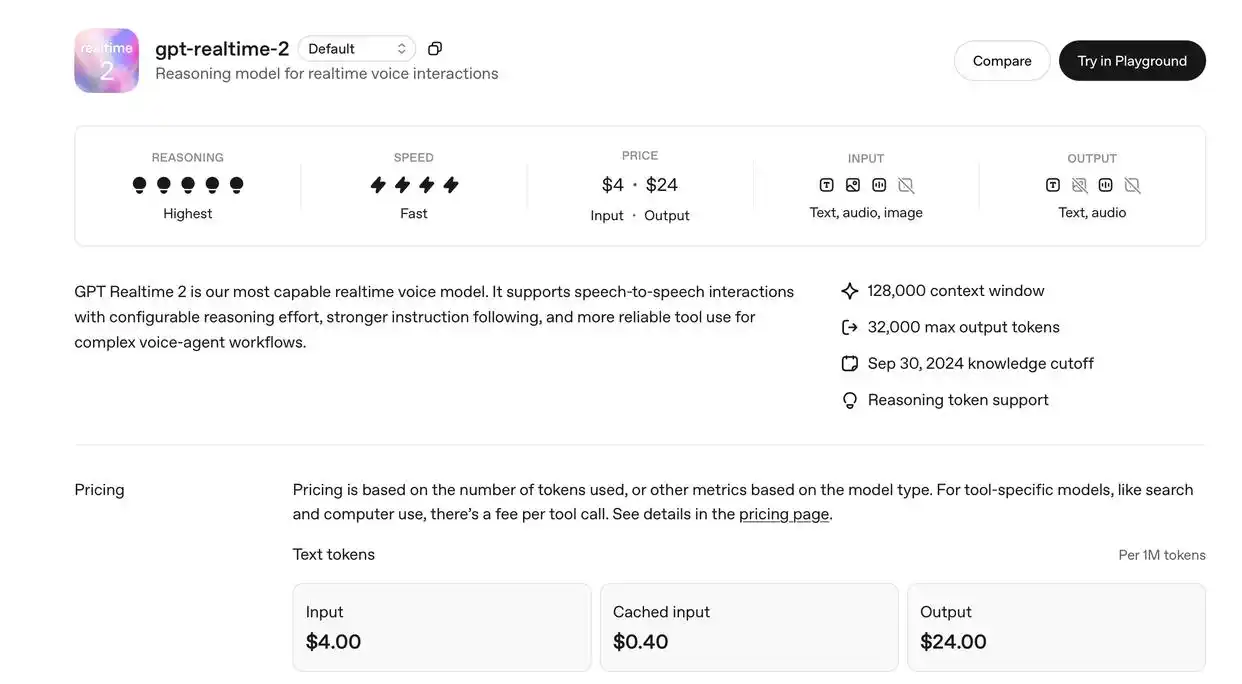Select the Cached input $0.40 card
Screen dimensions: 1242x684
click(x=749, y=627)
